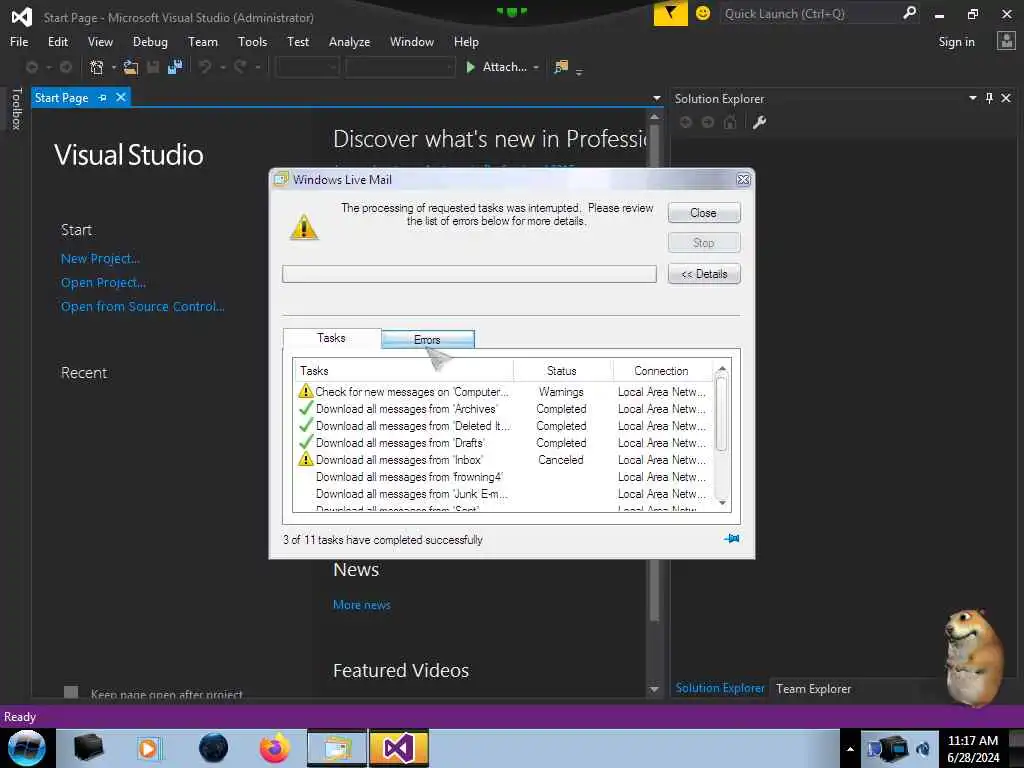Close the Start Page tab
The width and height of the screenshot is (1024, 768).
121,97
